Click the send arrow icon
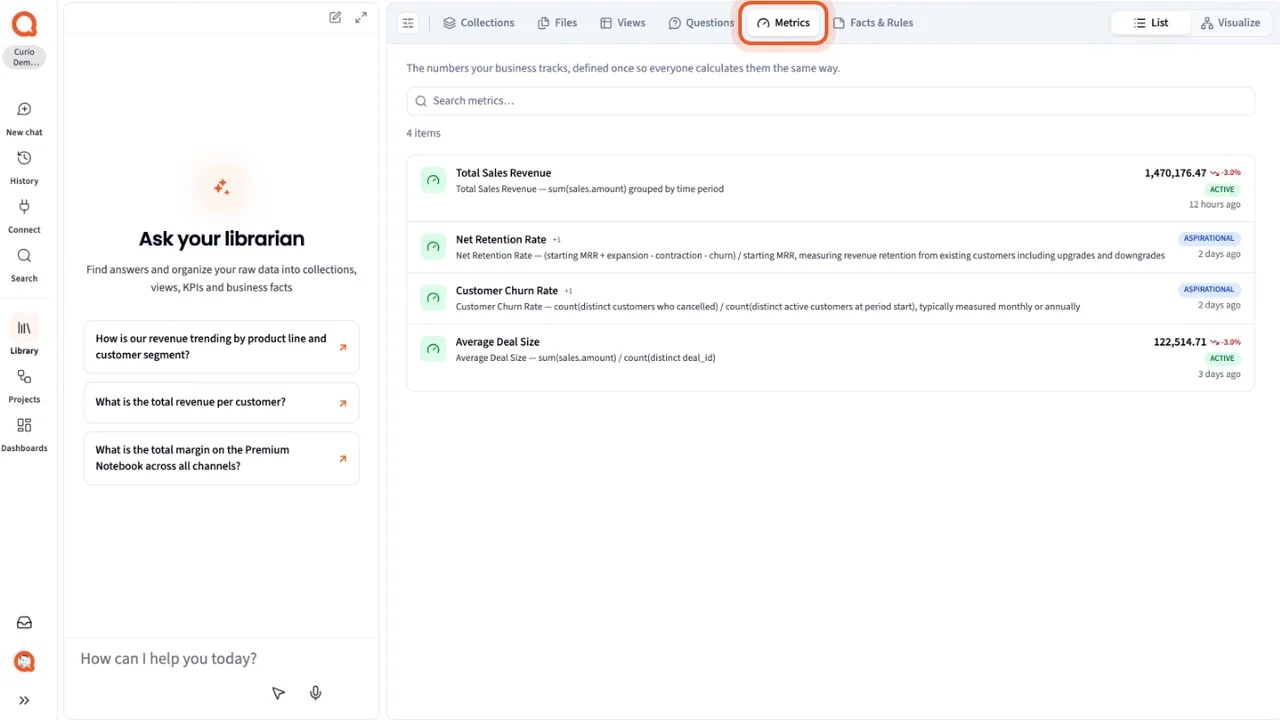Viewport: 1280px width, 720px height. tap(278, 693)
